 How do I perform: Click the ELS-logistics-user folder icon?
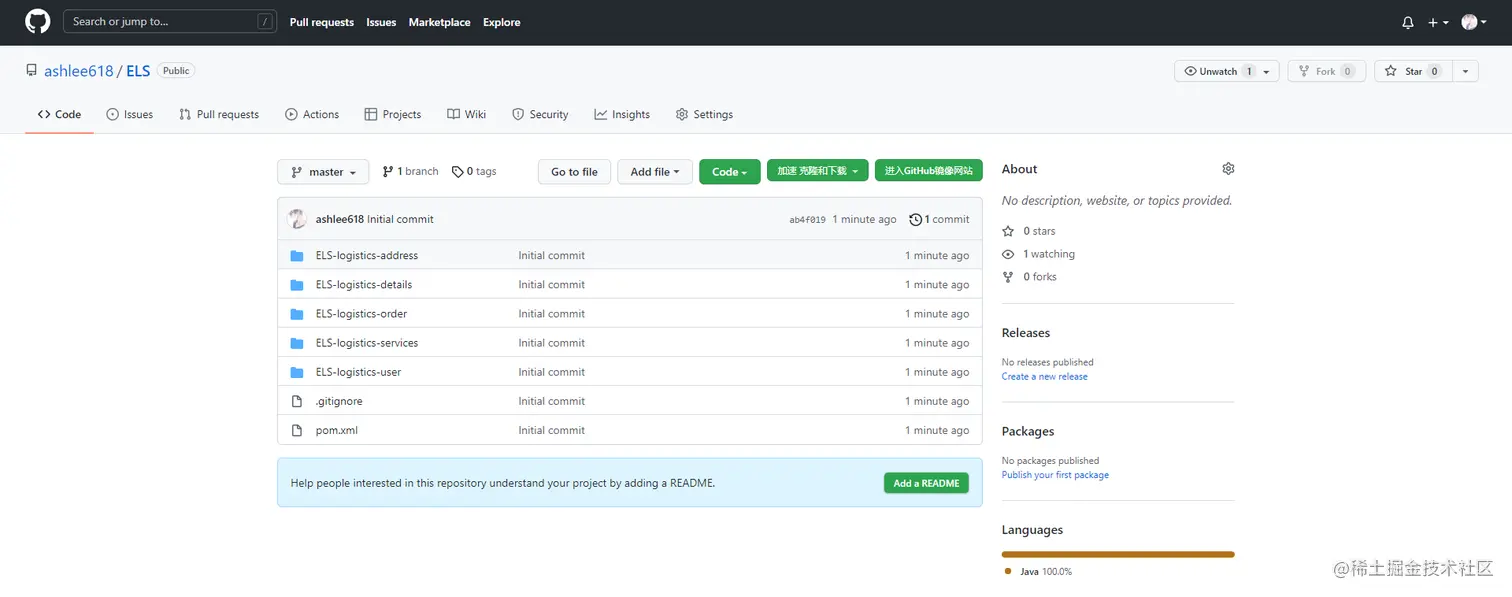tap(296, 372)
